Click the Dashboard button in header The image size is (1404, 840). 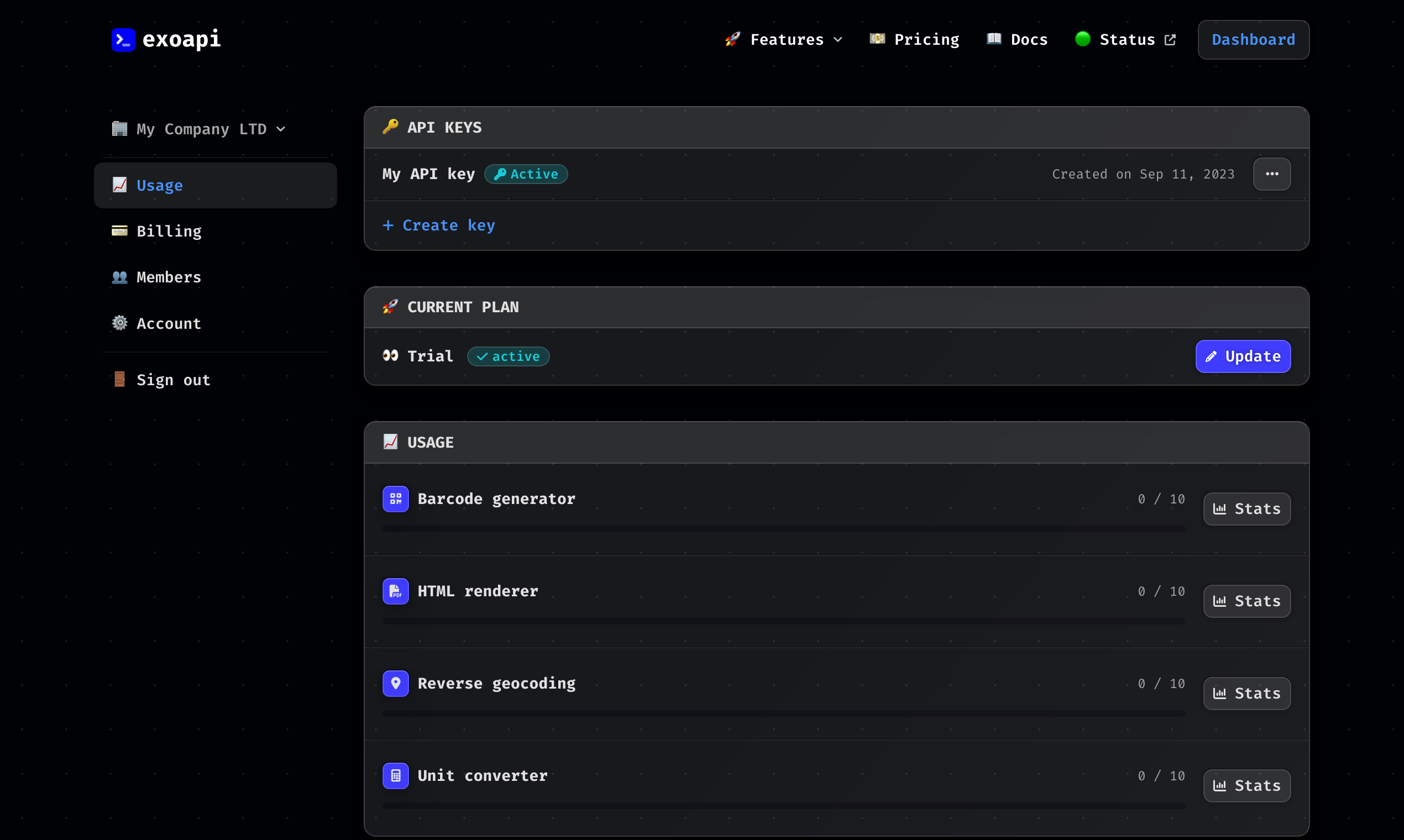pos(1253,40)
